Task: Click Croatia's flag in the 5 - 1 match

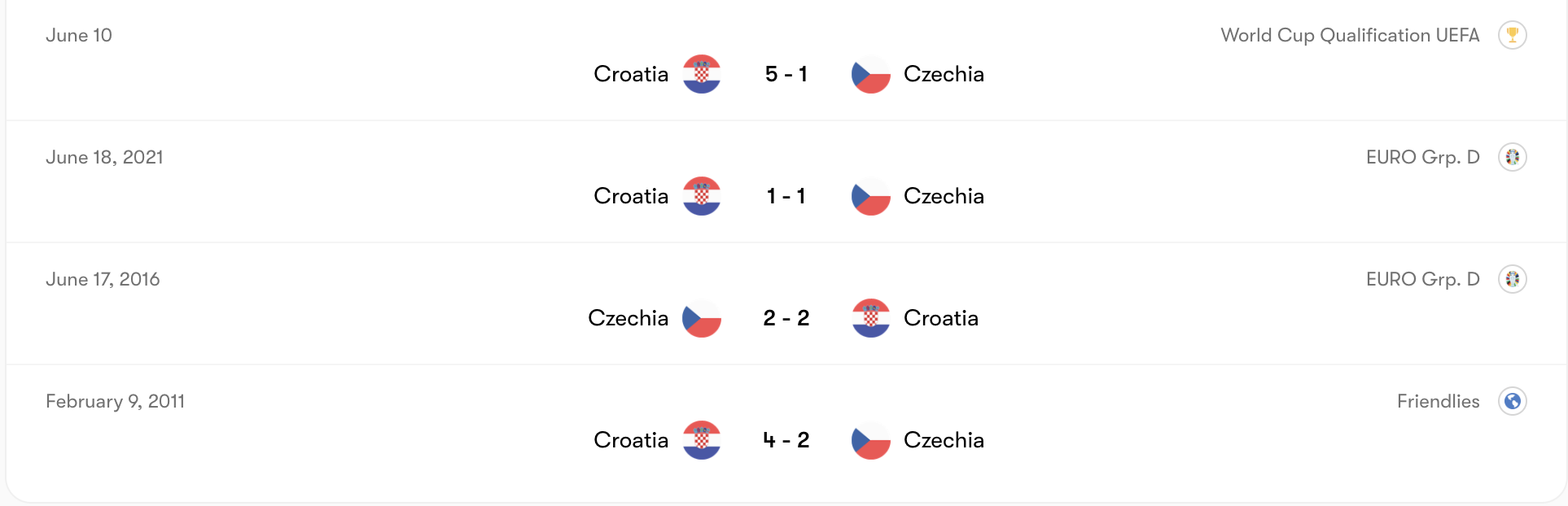Action: [x=701, y=74]
